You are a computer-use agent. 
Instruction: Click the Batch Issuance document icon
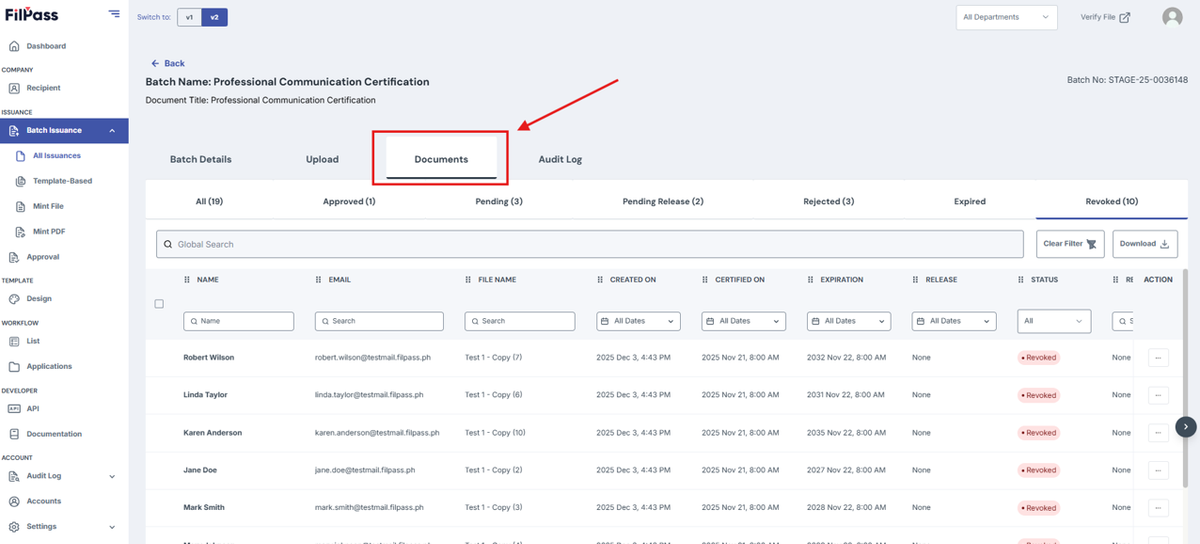14,130
